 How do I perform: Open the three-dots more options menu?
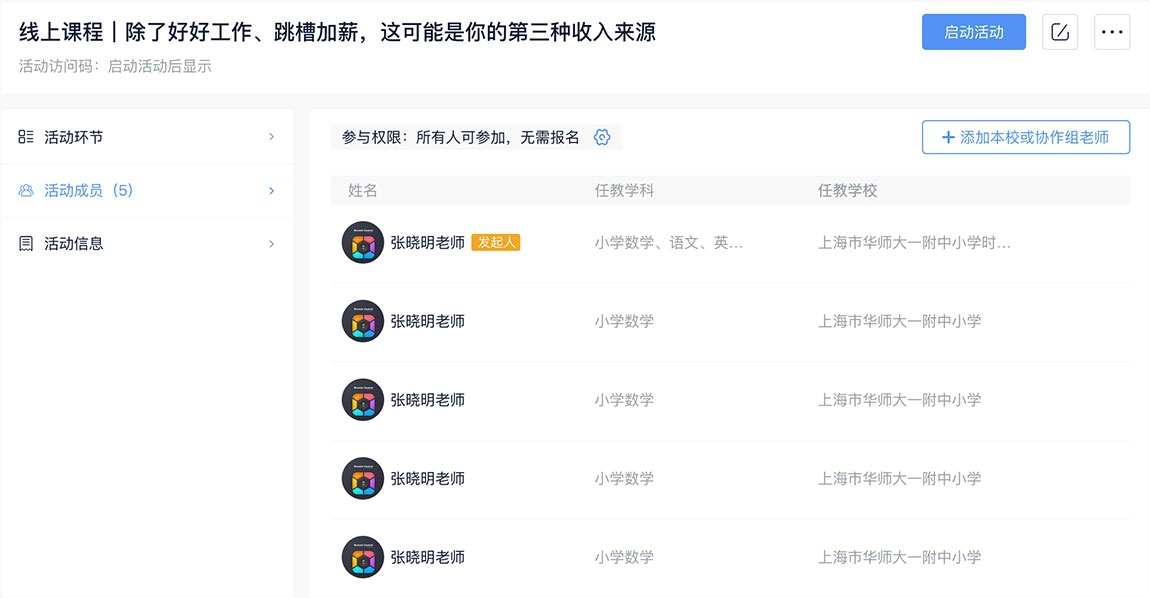coord(1112,32)
